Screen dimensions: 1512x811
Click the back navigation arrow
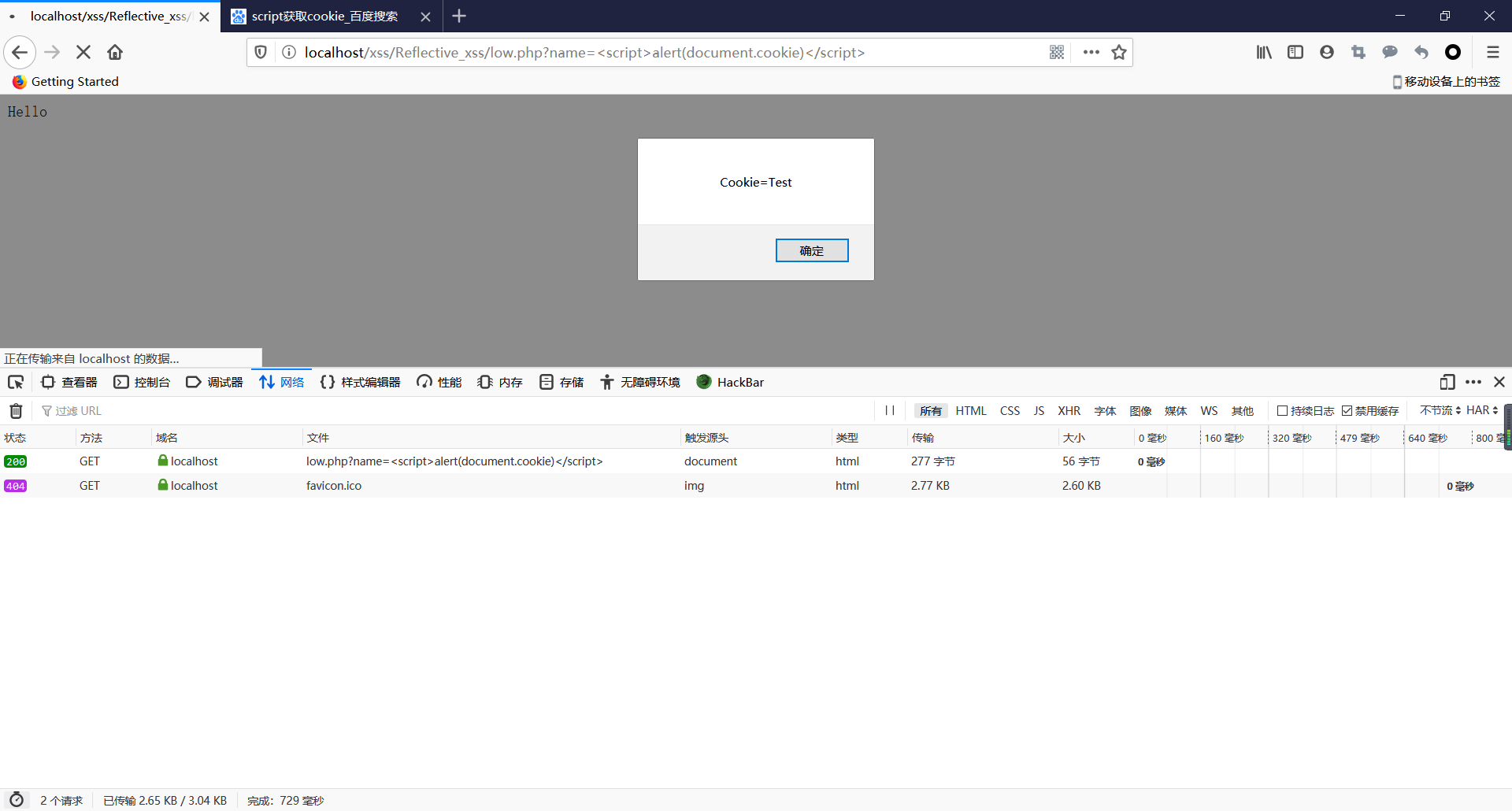pos(20,53)
